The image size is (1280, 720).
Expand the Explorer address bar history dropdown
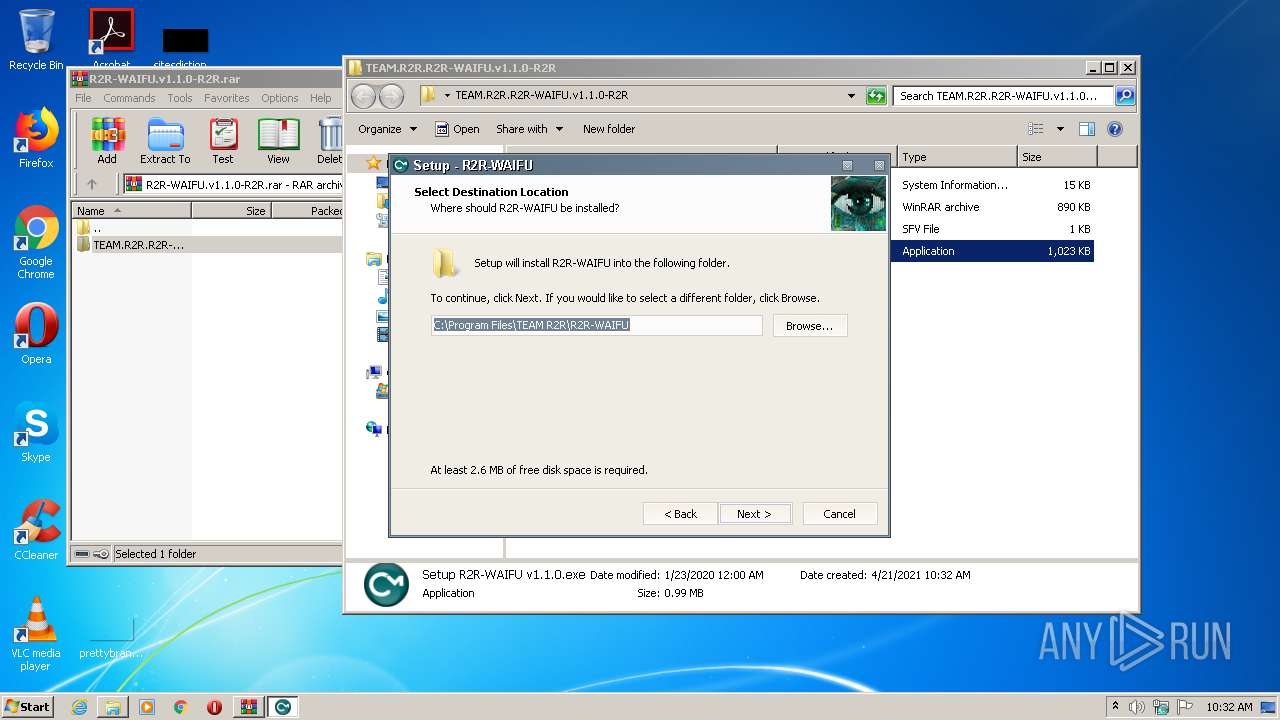[851, 96]
